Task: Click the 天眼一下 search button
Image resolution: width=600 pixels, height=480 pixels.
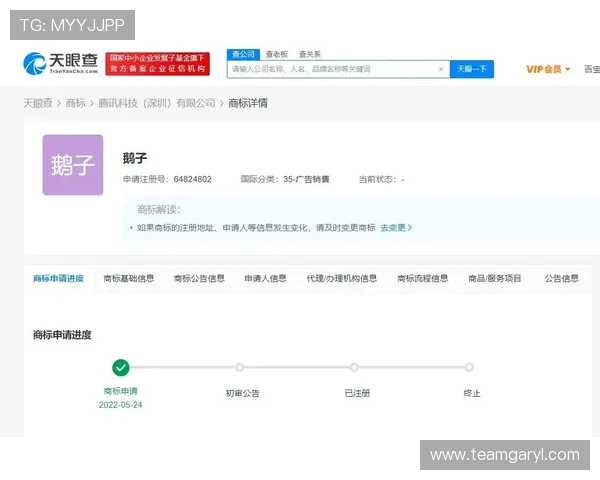Action: [472, 69]
